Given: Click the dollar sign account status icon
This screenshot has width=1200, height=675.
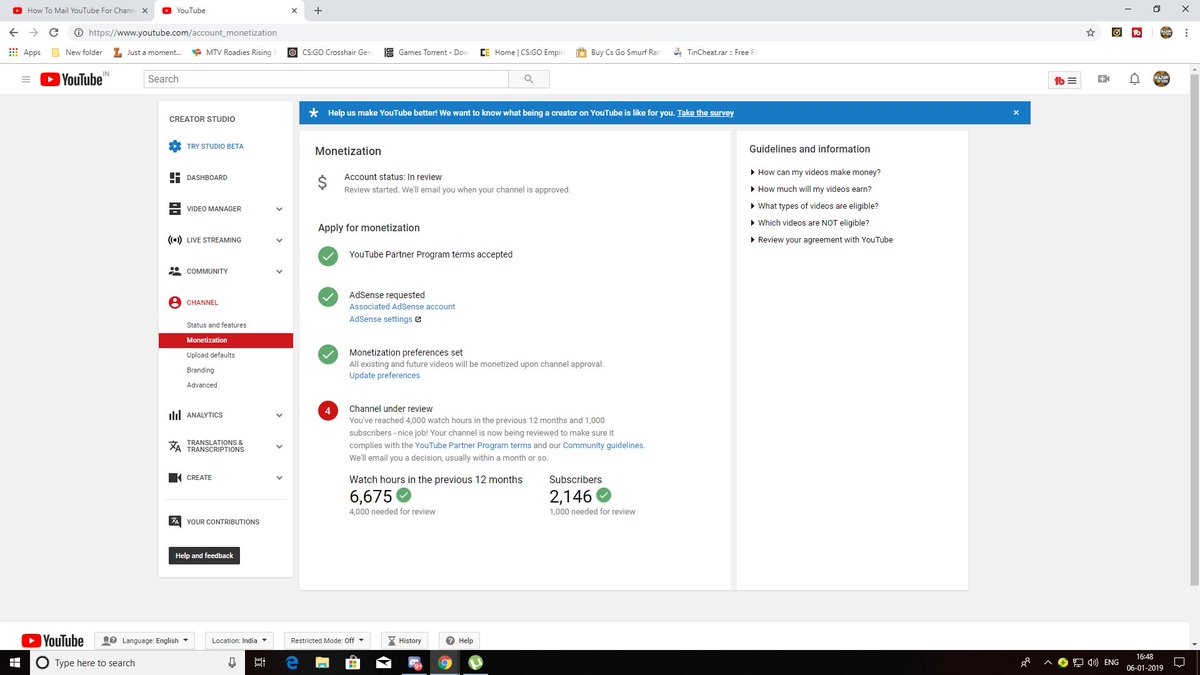Looking at the screenshot, I should pyautogui.click(x=322, y=182).
